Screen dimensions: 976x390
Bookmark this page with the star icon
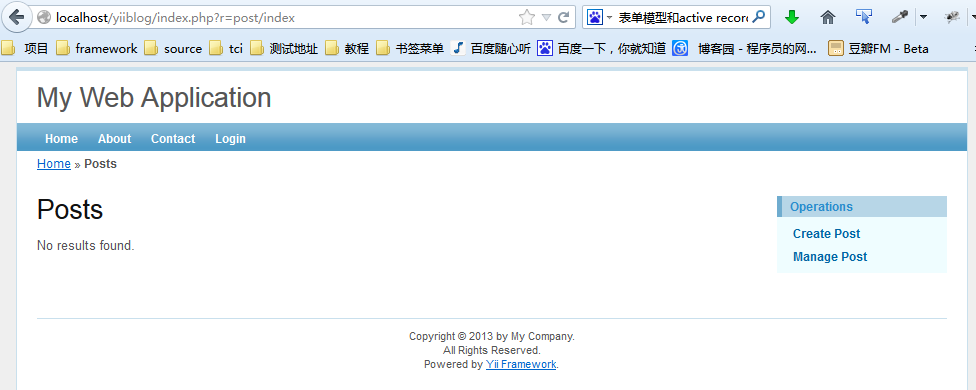point(527,17)
